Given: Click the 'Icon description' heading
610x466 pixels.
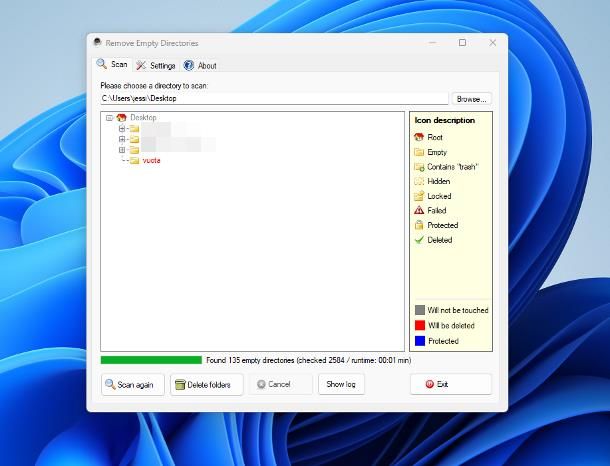Looking at the screenshot, I should [x=444, y=120].
